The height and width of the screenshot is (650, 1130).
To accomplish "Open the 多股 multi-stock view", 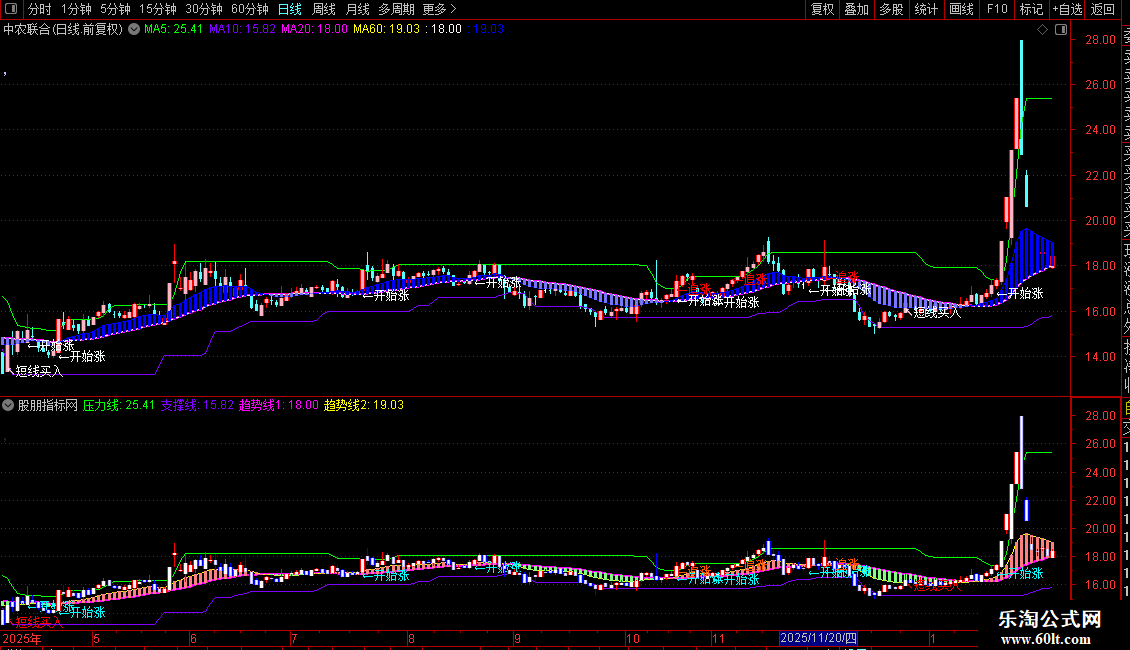I will tap(891, 9).
